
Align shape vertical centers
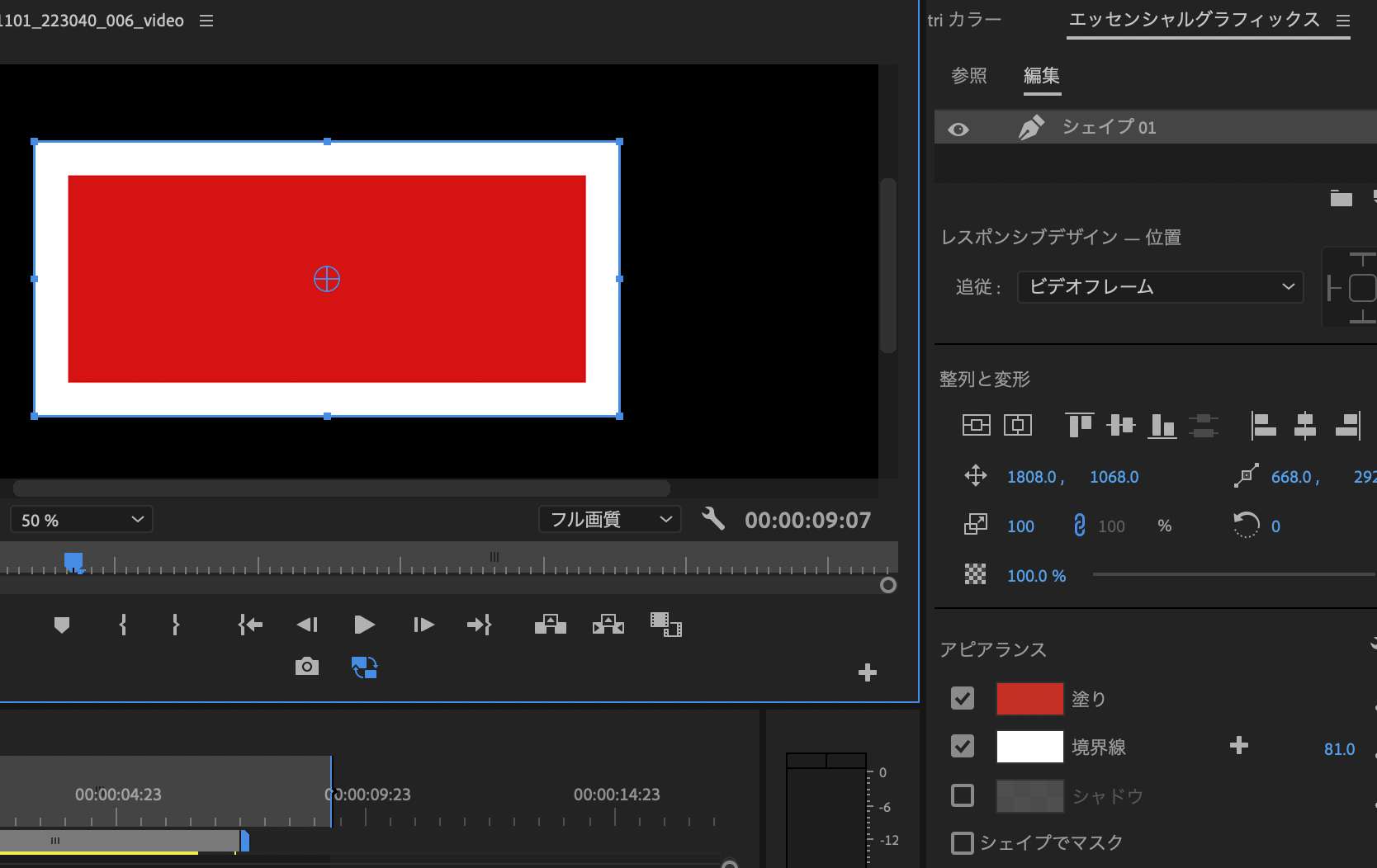[1121, 424]
